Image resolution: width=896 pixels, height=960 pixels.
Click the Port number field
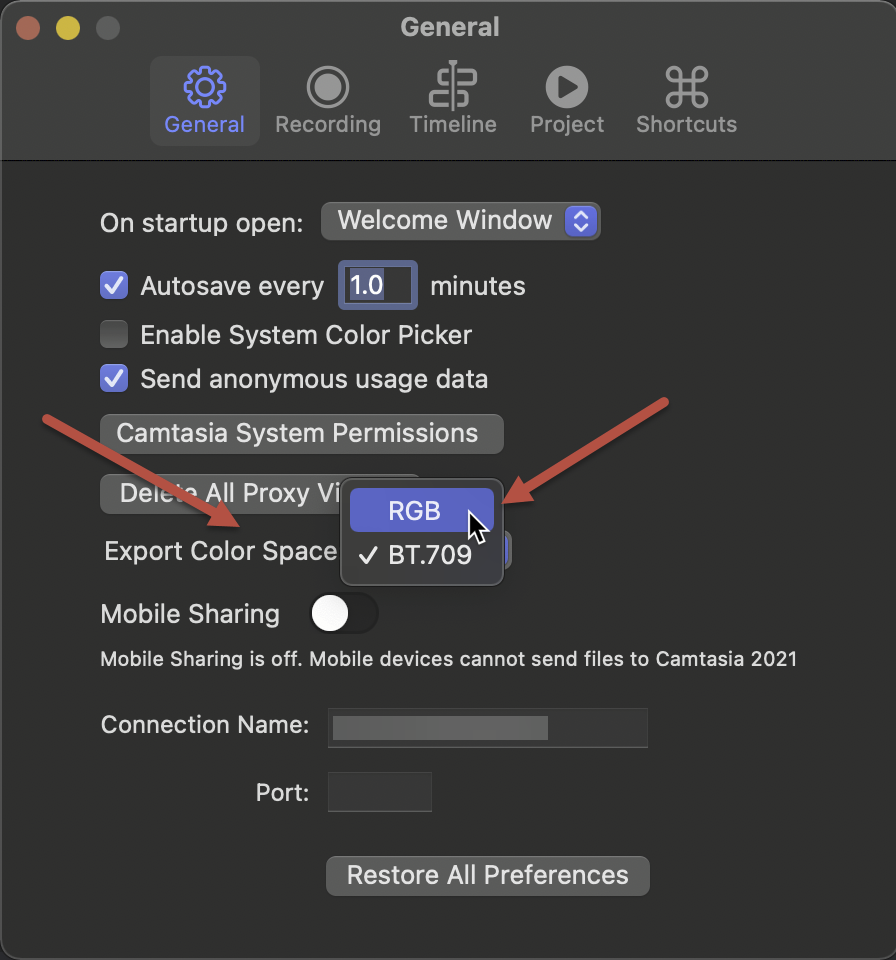click(380, 792)
